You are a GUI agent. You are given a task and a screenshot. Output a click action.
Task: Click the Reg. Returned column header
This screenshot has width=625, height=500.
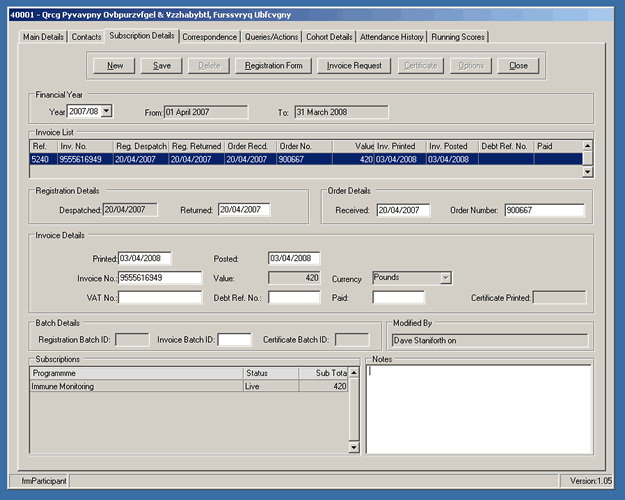(x=197, y=146)
